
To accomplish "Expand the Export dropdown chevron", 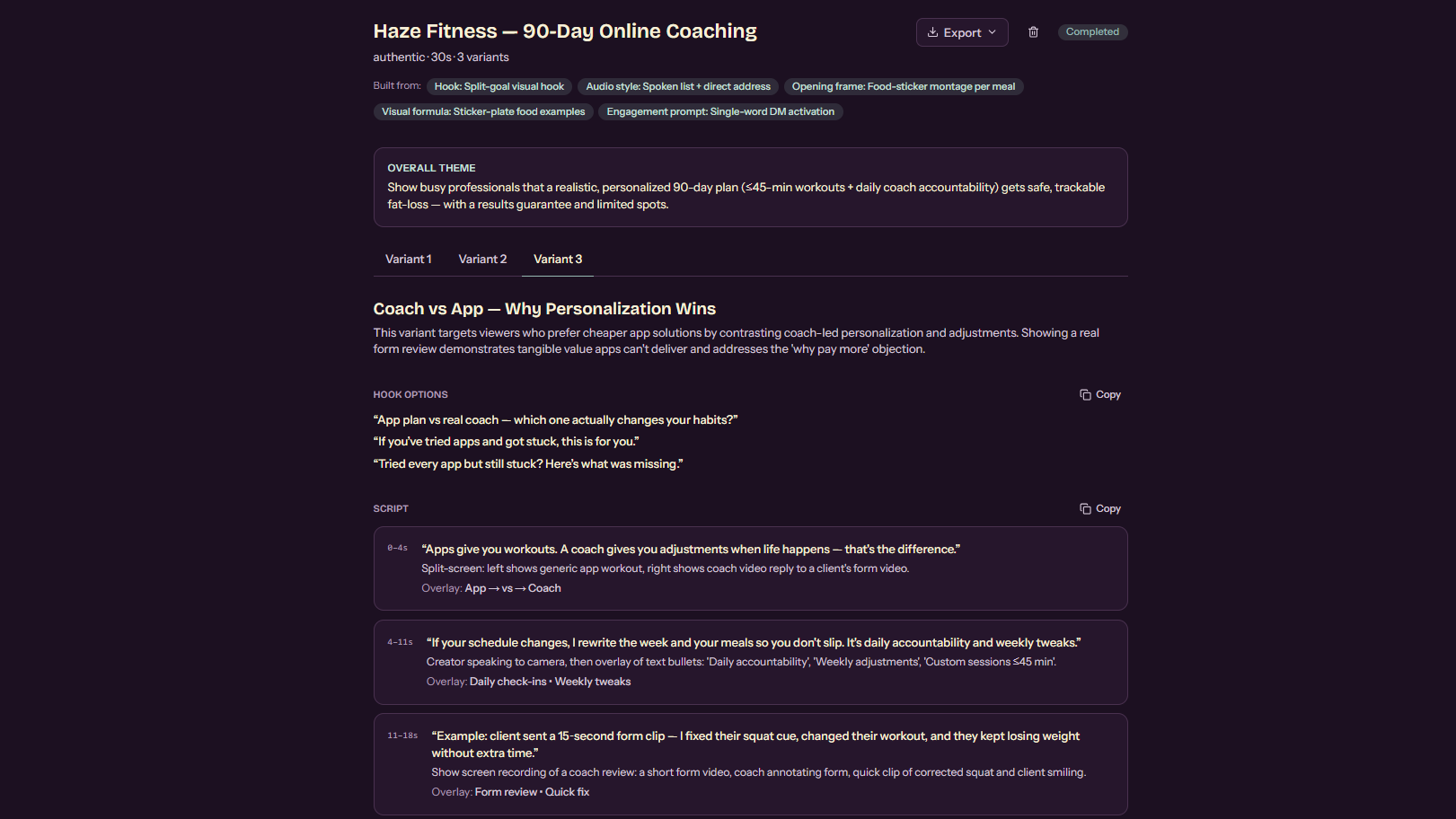I will (x=993, y=32).
